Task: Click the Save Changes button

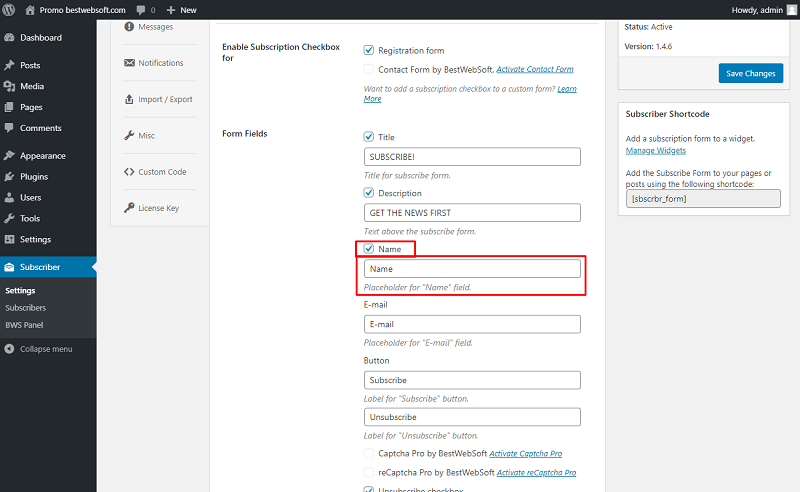Action: click(751, 73)
